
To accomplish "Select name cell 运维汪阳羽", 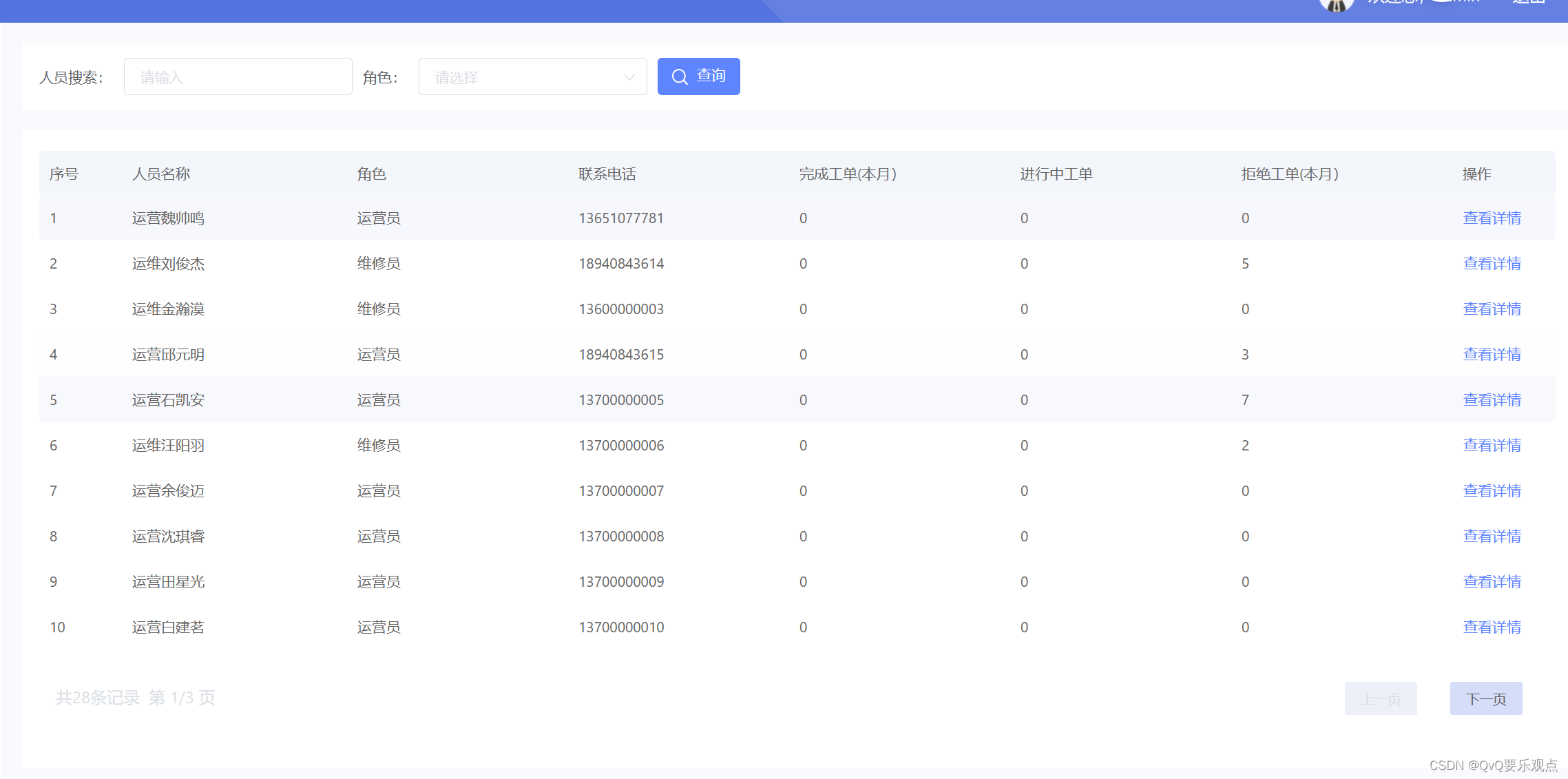I will pyautogui.click(x=168, y=446).
